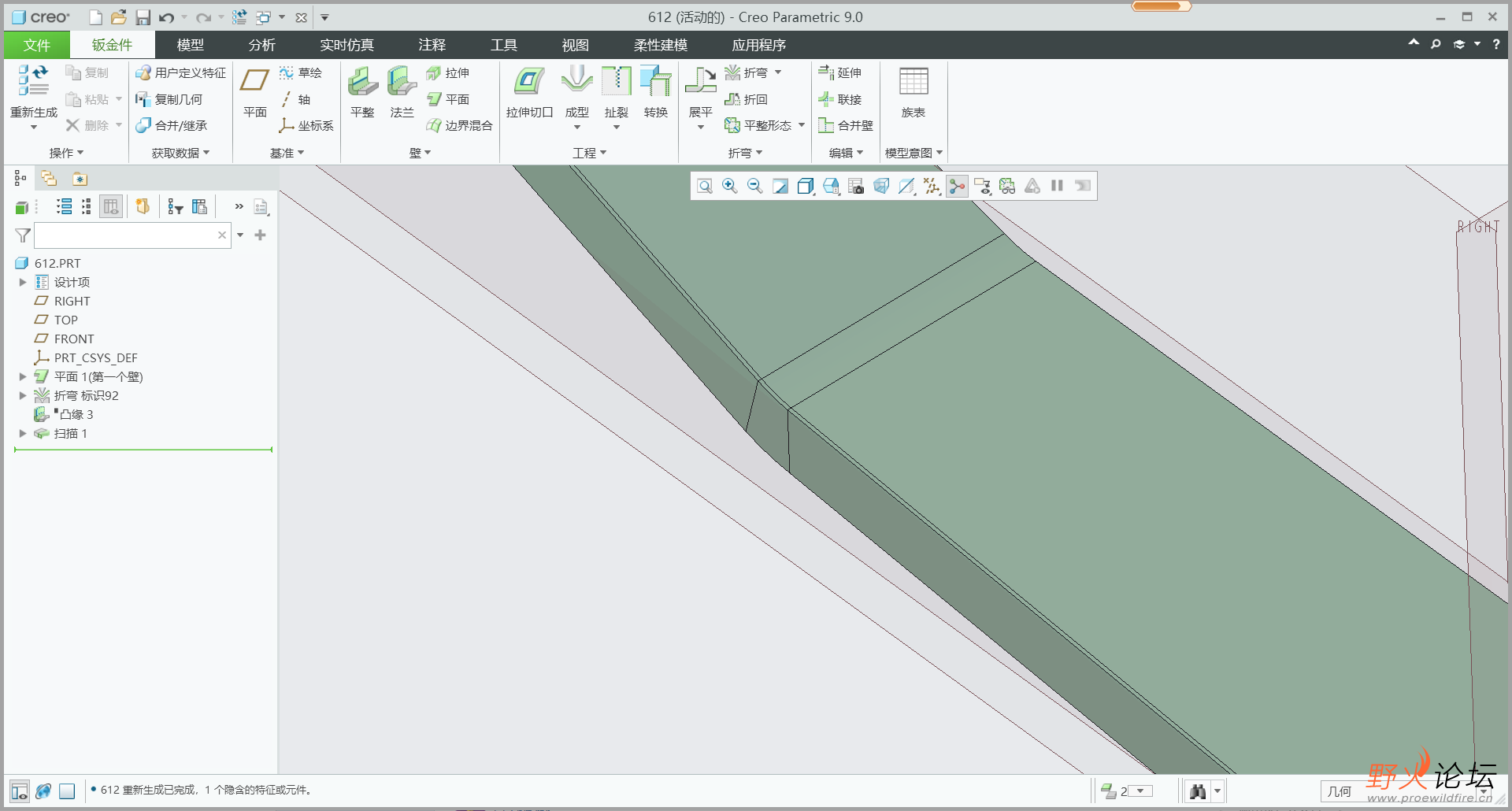Click the 延伸 (Extend) button
Screen dimensions: 1512x811
click(839, 72)
